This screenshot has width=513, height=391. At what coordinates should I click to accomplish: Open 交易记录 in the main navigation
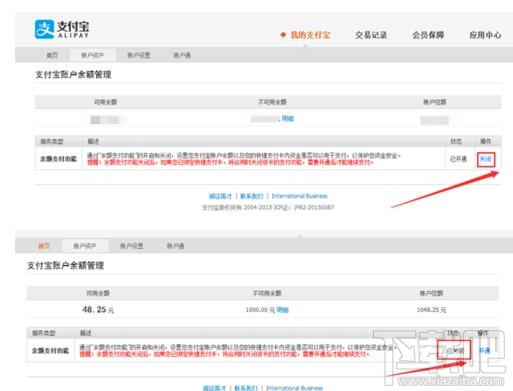click(x=371, y=35)
